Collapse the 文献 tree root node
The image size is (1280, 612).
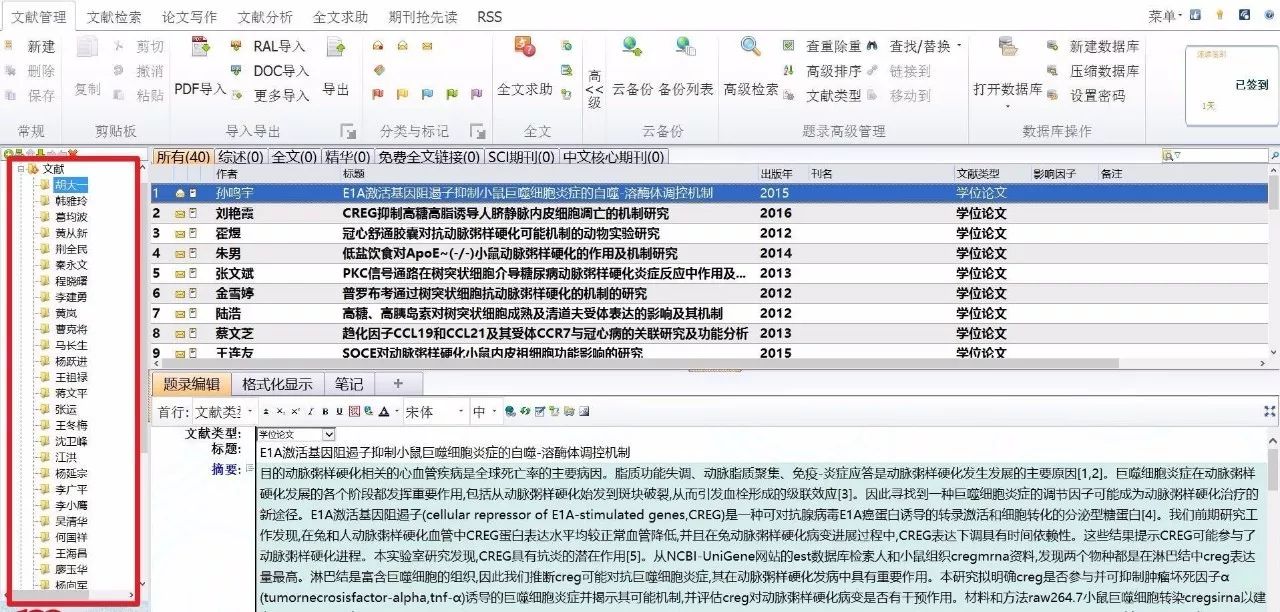point(21,170)
